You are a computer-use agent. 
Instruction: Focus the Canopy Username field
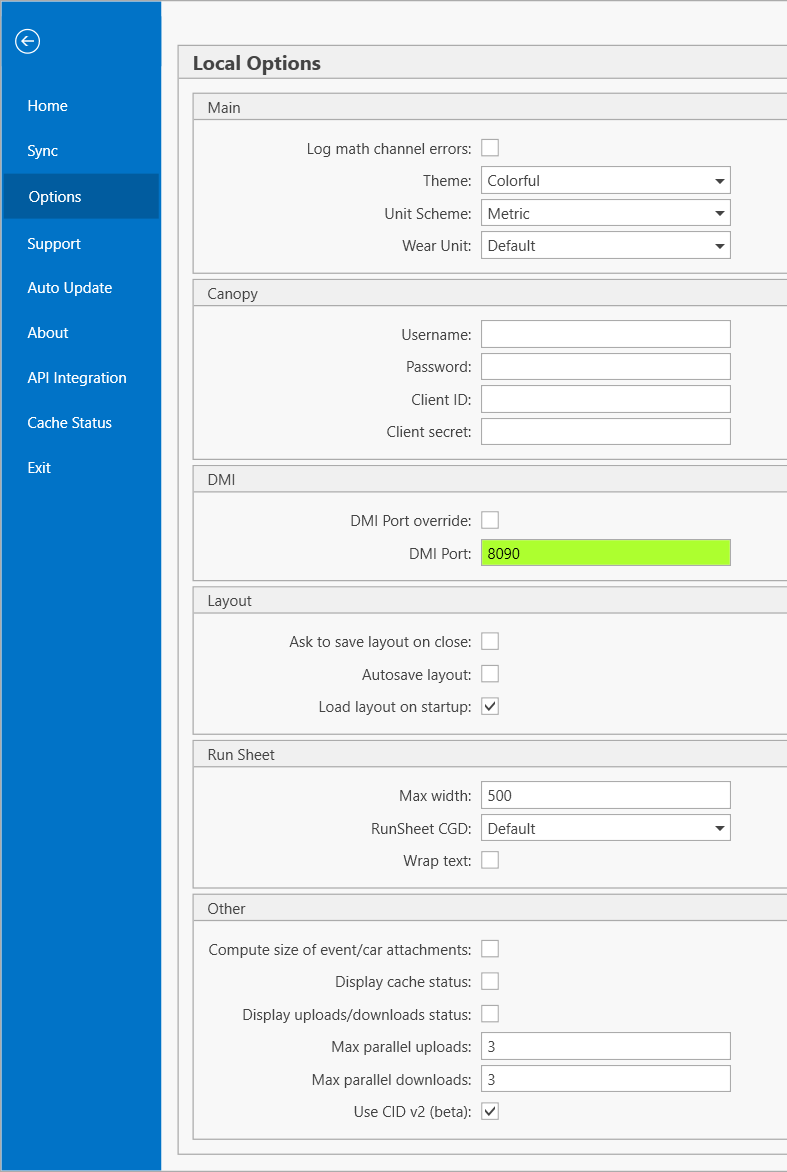tap(605, 334)
